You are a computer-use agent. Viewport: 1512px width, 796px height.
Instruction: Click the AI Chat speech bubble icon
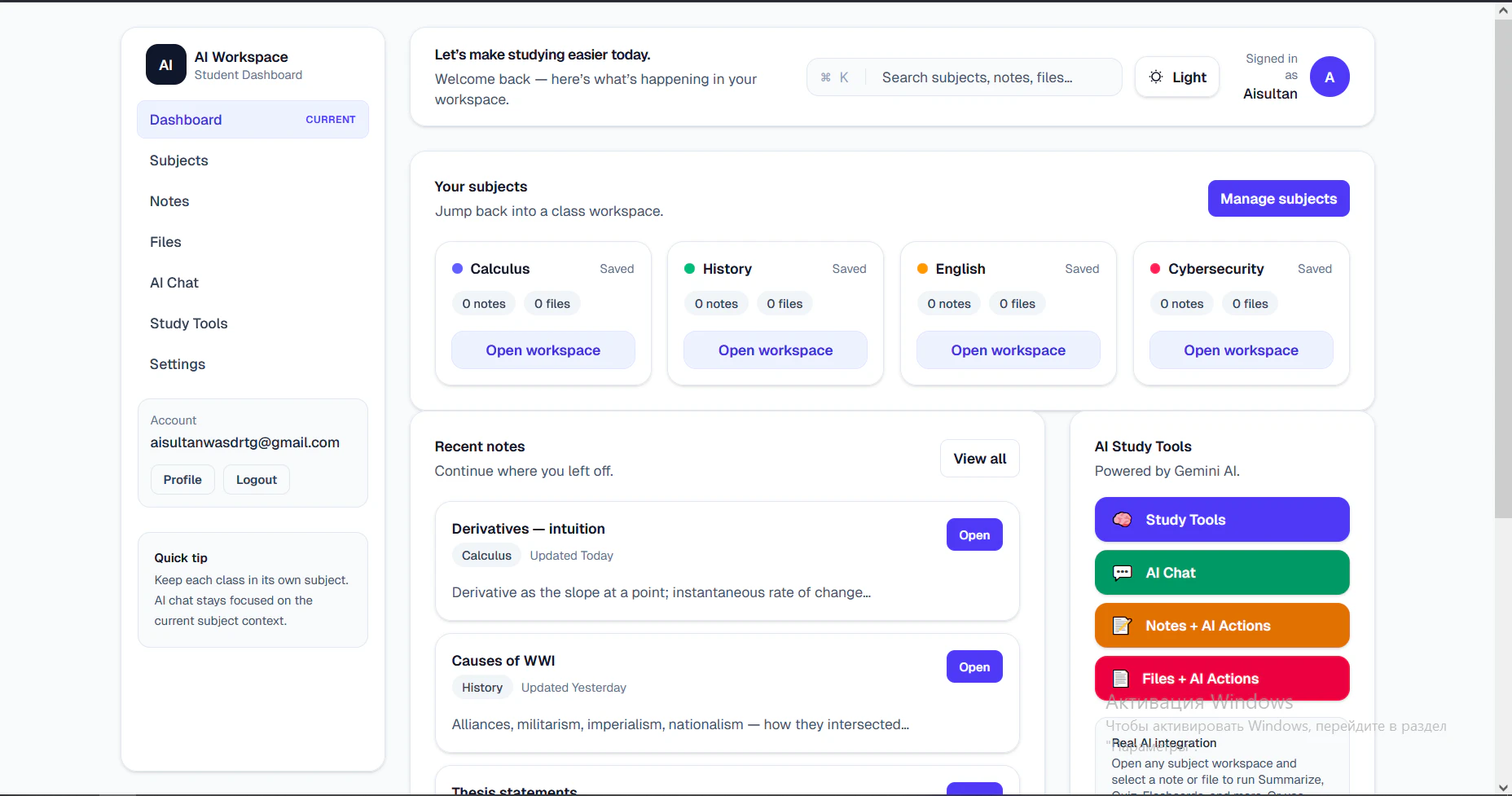(x=1123, y=572)
